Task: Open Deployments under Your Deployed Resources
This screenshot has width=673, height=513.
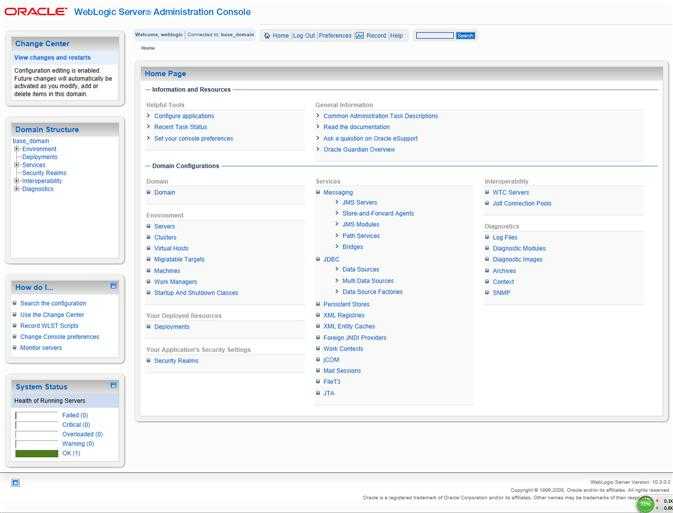Action: [x=172, y=327]
